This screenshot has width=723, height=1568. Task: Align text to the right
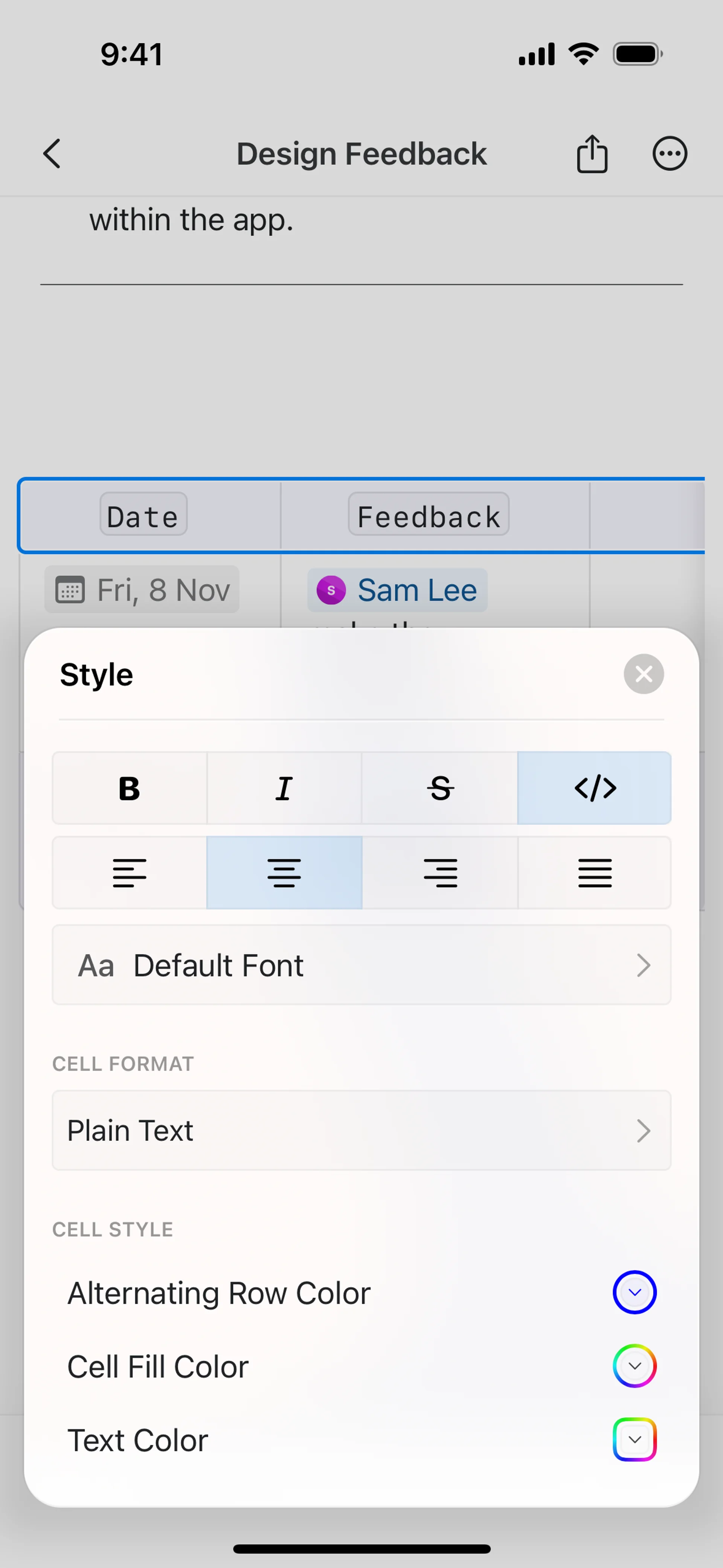click(439, 873)
